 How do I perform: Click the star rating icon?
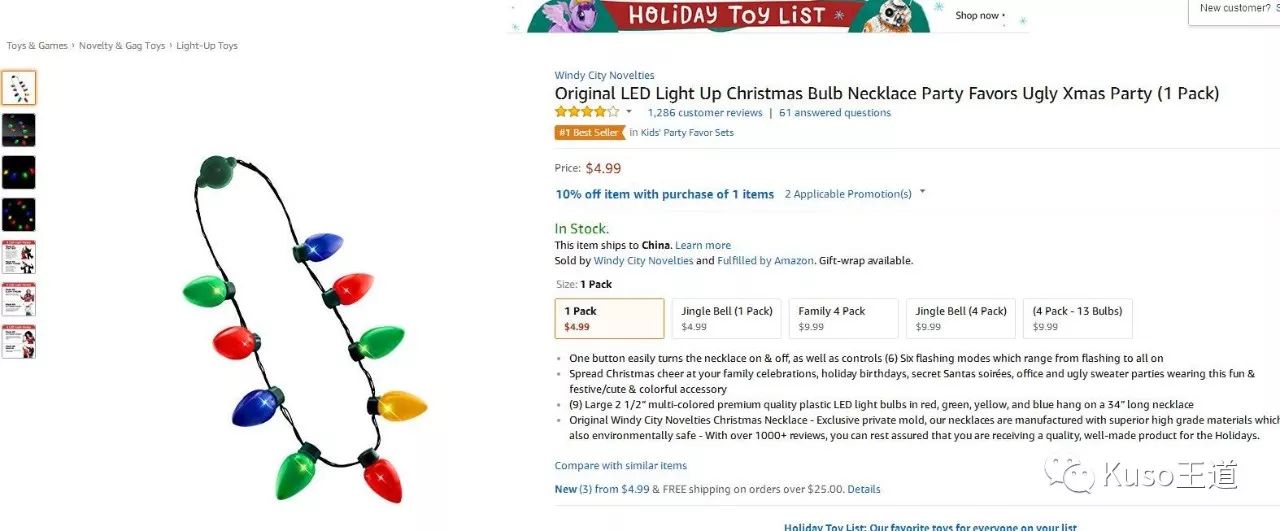[587, 112]
